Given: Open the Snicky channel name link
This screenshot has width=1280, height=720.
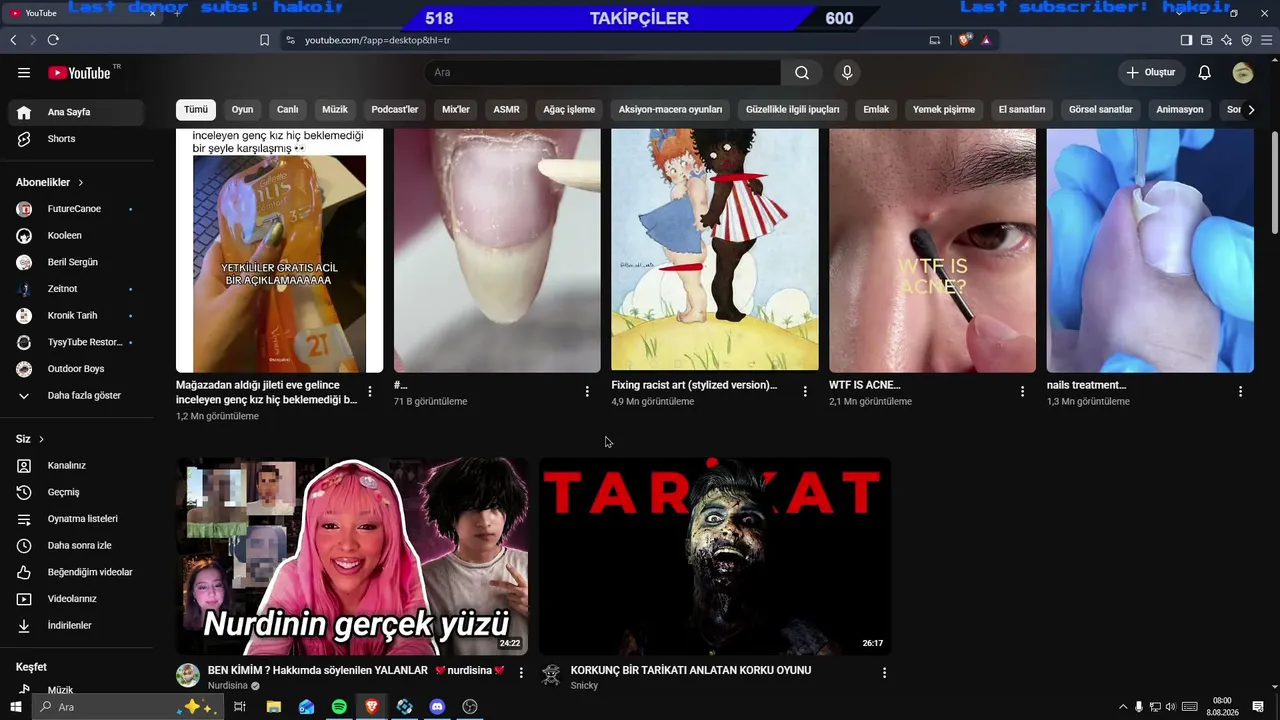Looking at the screenshot, I should click(584, 686).
